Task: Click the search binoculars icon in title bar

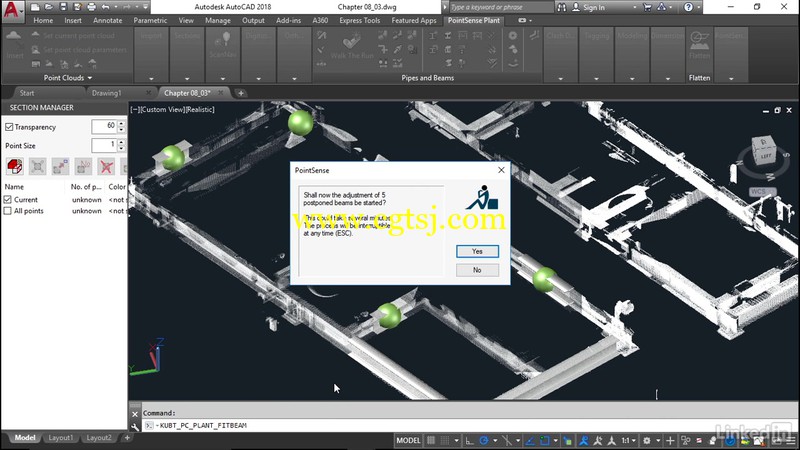Action: (x=562, y=7)
